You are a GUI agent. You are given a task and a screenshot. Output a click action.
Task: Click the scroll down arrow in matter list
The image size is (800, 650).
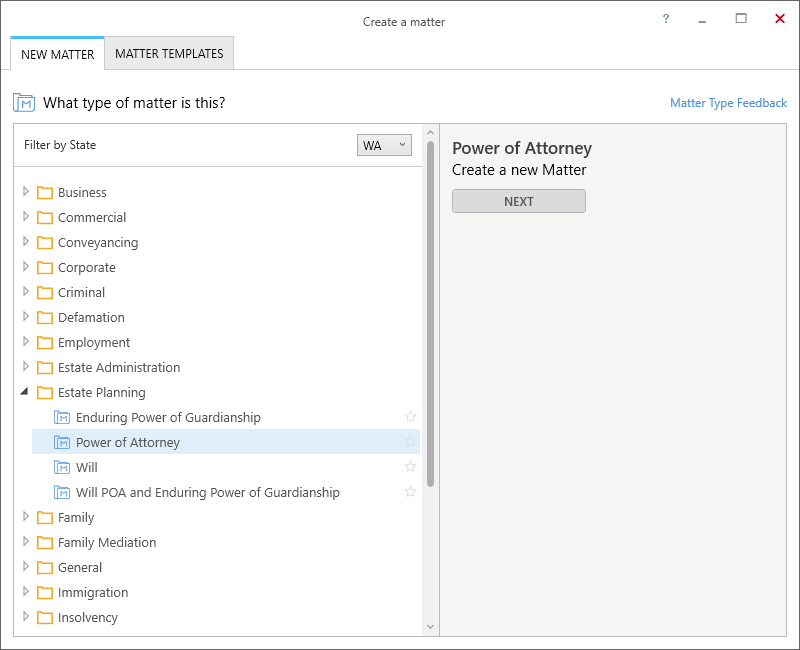click(x=430, y=627)
